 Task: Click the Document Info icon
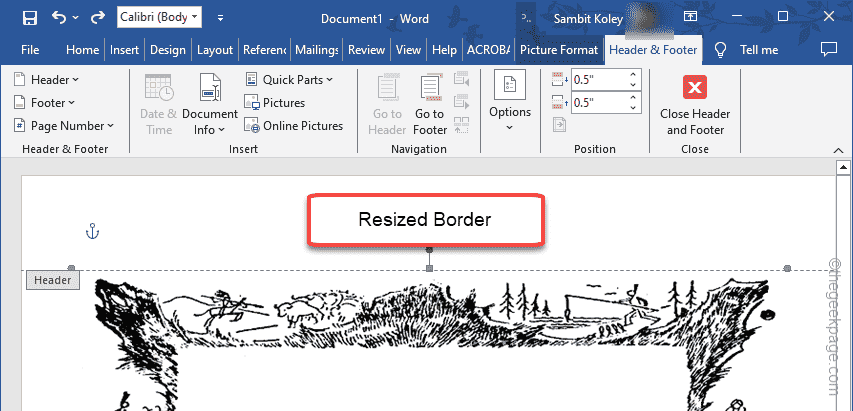tap(210, 104)
